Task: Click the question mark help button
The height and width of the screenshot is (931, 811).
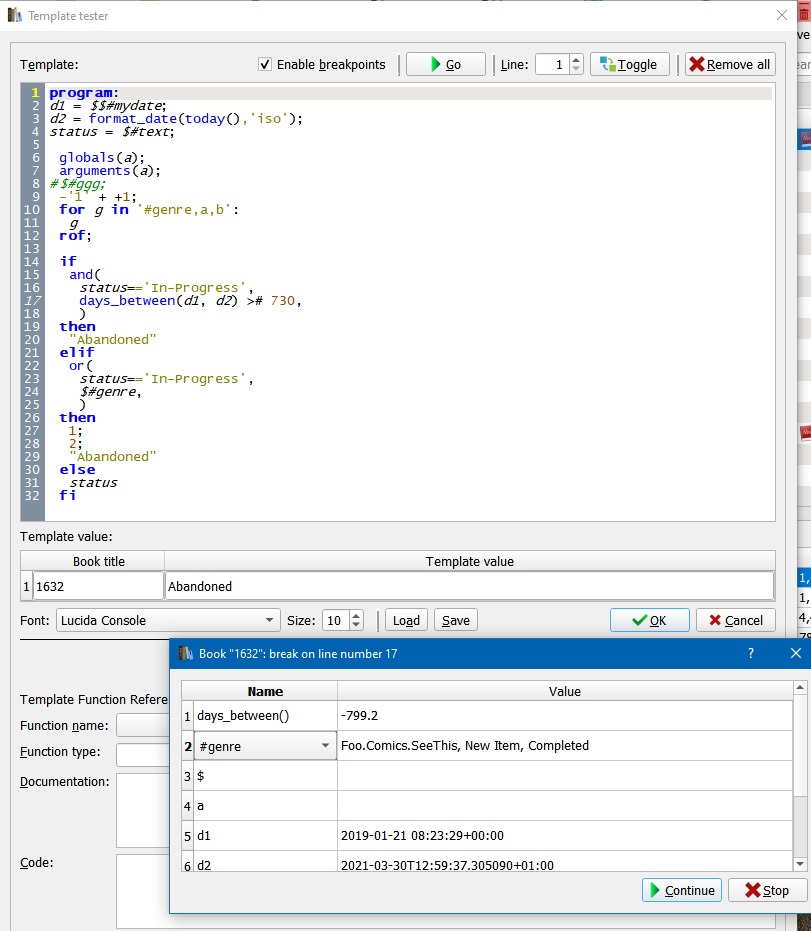Action: (751, 653)
